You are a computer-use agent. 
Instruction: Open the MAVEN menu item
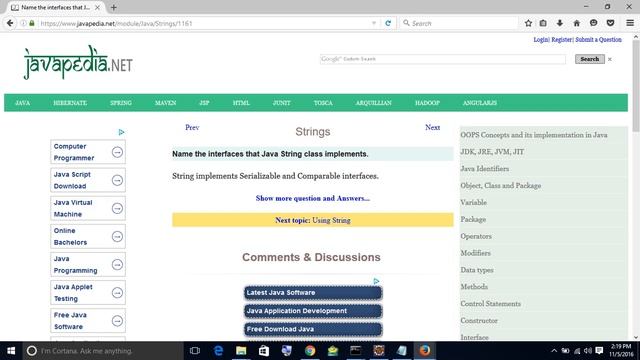165,103
